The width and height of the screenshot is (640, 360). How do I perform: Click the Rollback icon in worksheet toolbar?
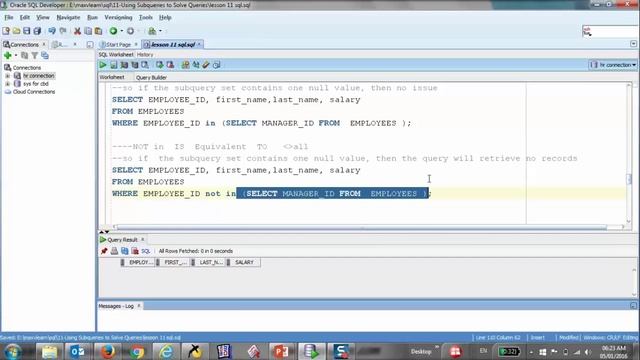170,65
